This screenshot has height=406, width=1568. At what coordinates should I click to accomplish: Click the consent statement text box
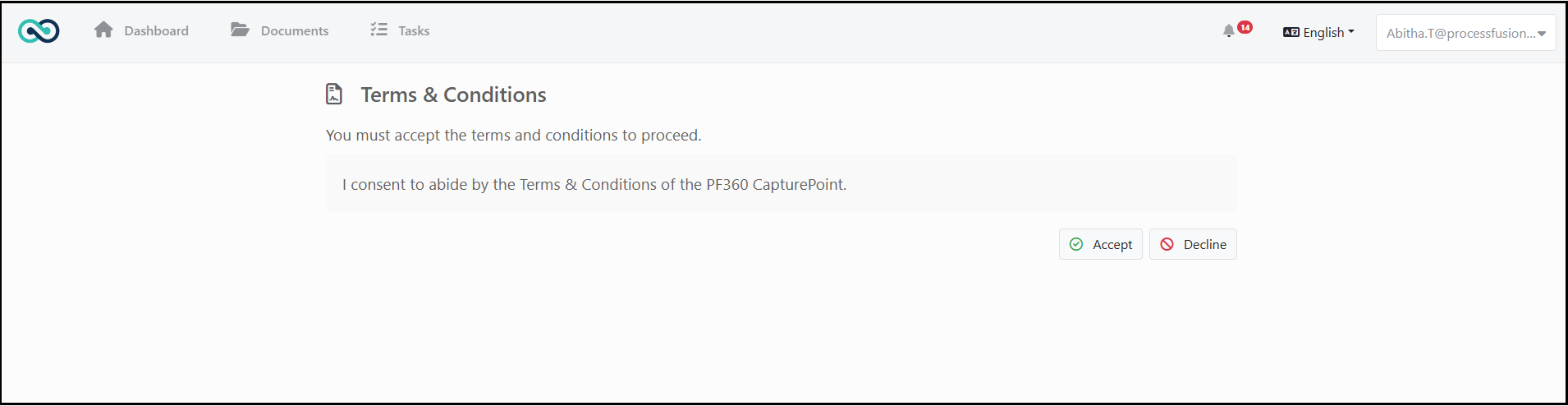point(781,184)
